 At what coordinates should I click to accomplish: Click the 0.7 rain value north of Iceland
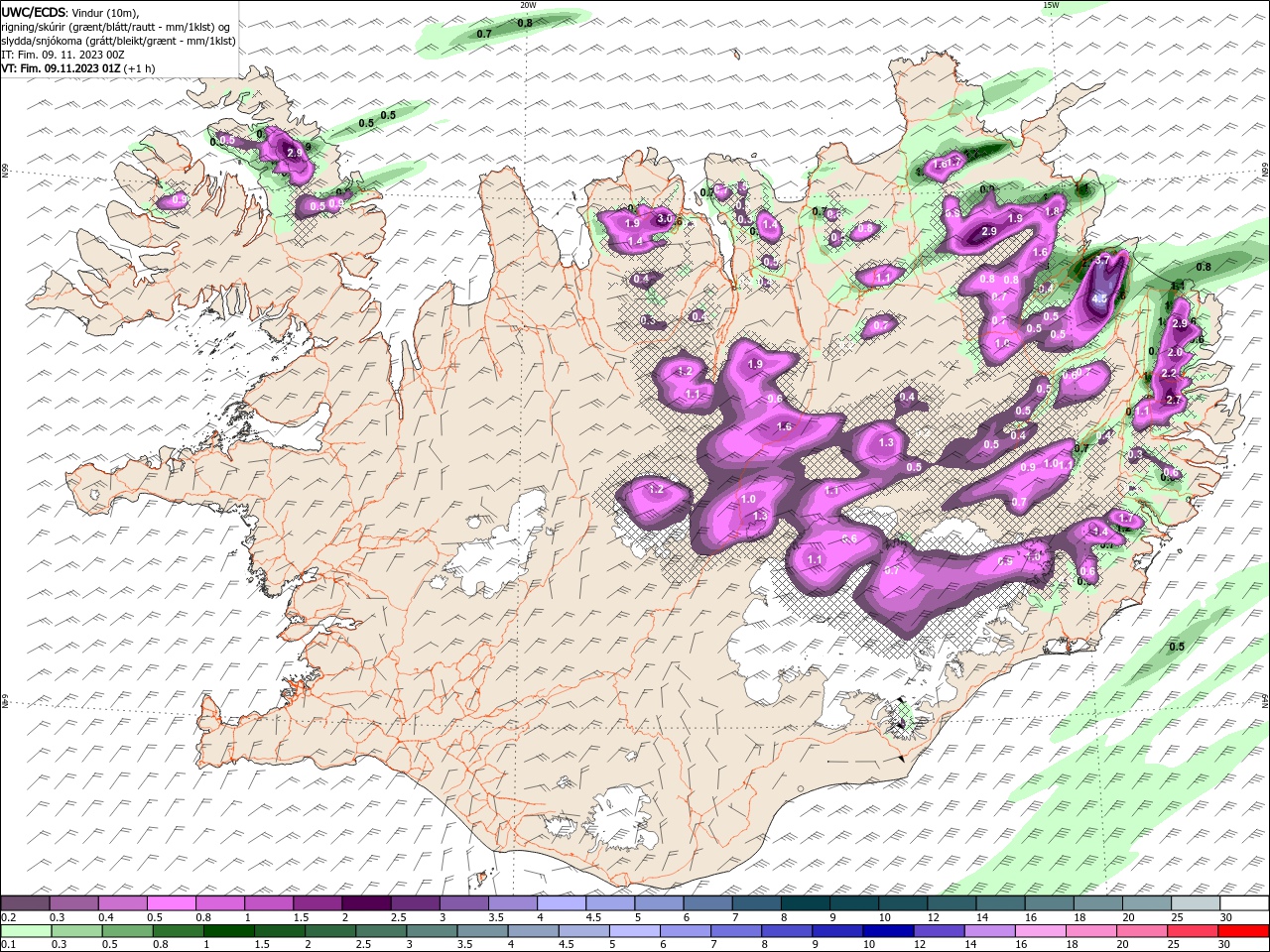pyautogui.click(x=484, y=34)
